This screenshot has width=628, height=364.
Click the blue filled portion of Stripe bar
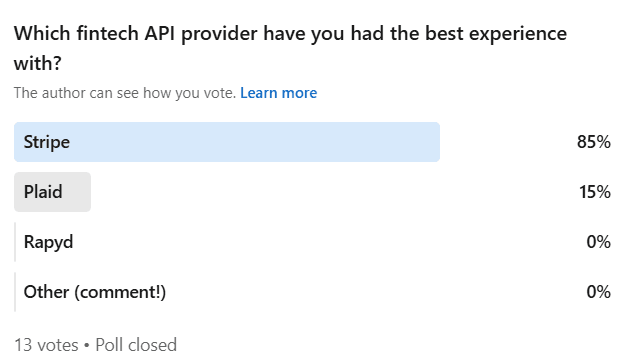(227, 142)
